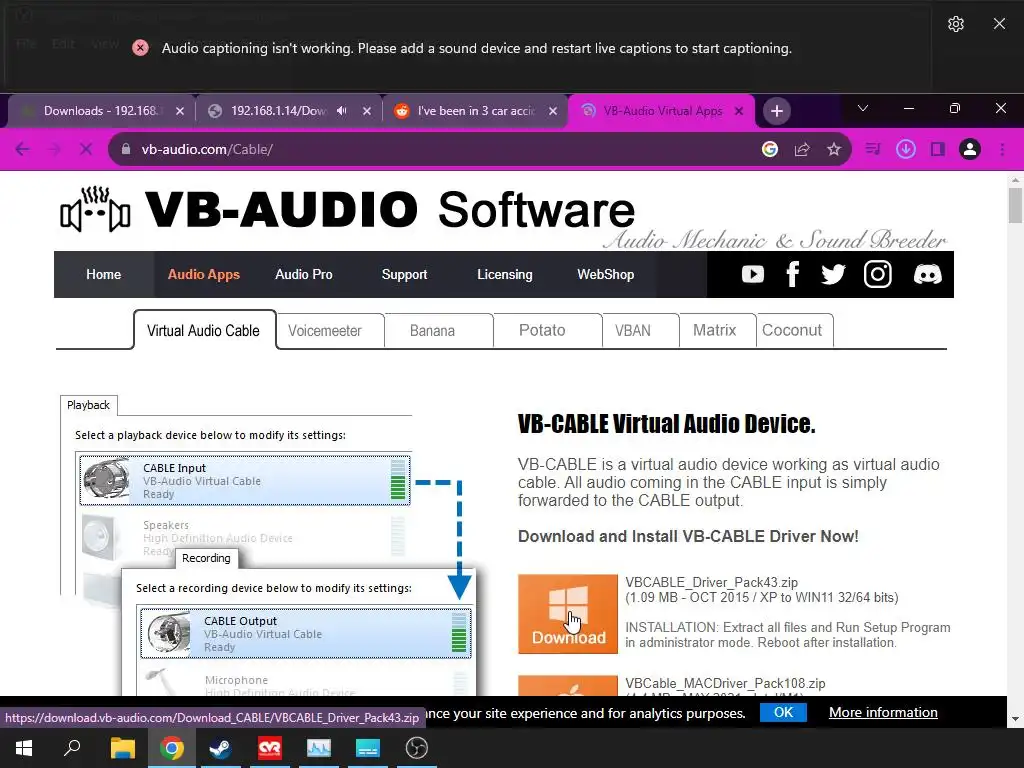The image size is (1024, 768).
Task: Click the Google icon in address bar
Action: (x=770, y=149)
